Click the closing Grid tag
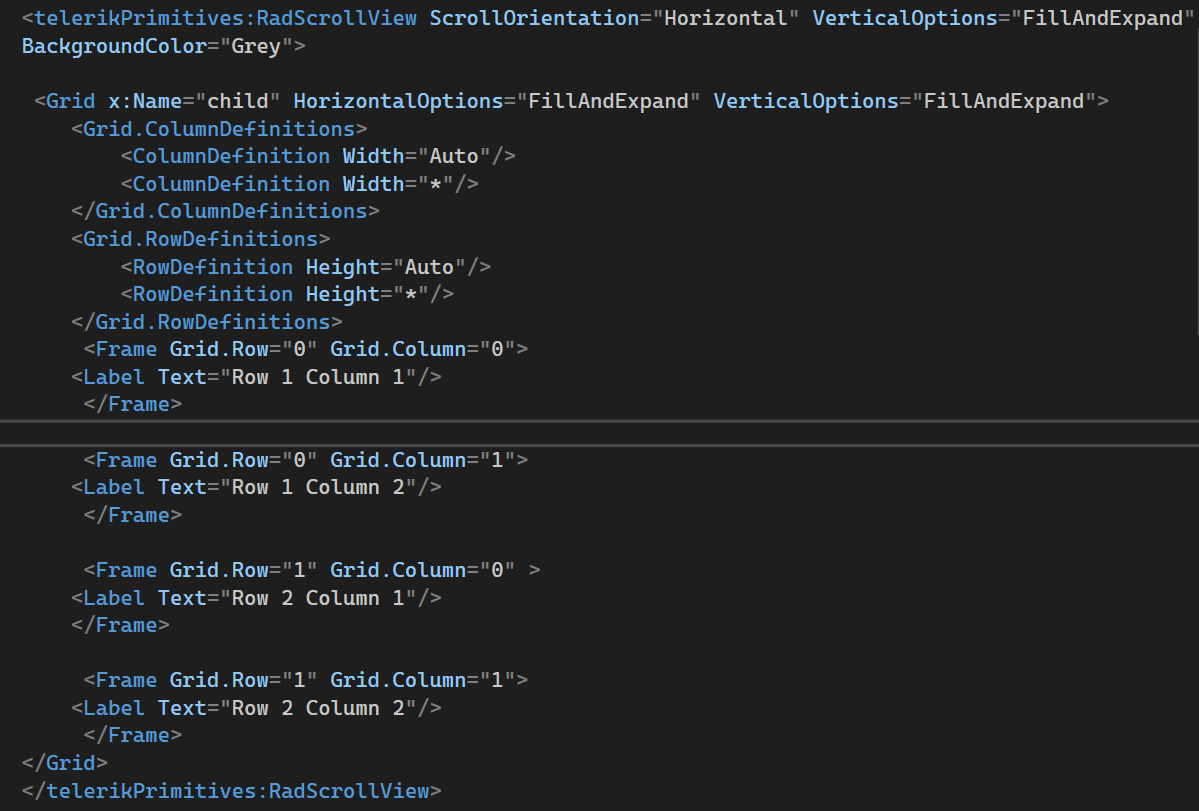This screenshot has height=811, width=1199. (x=64, y=763)
